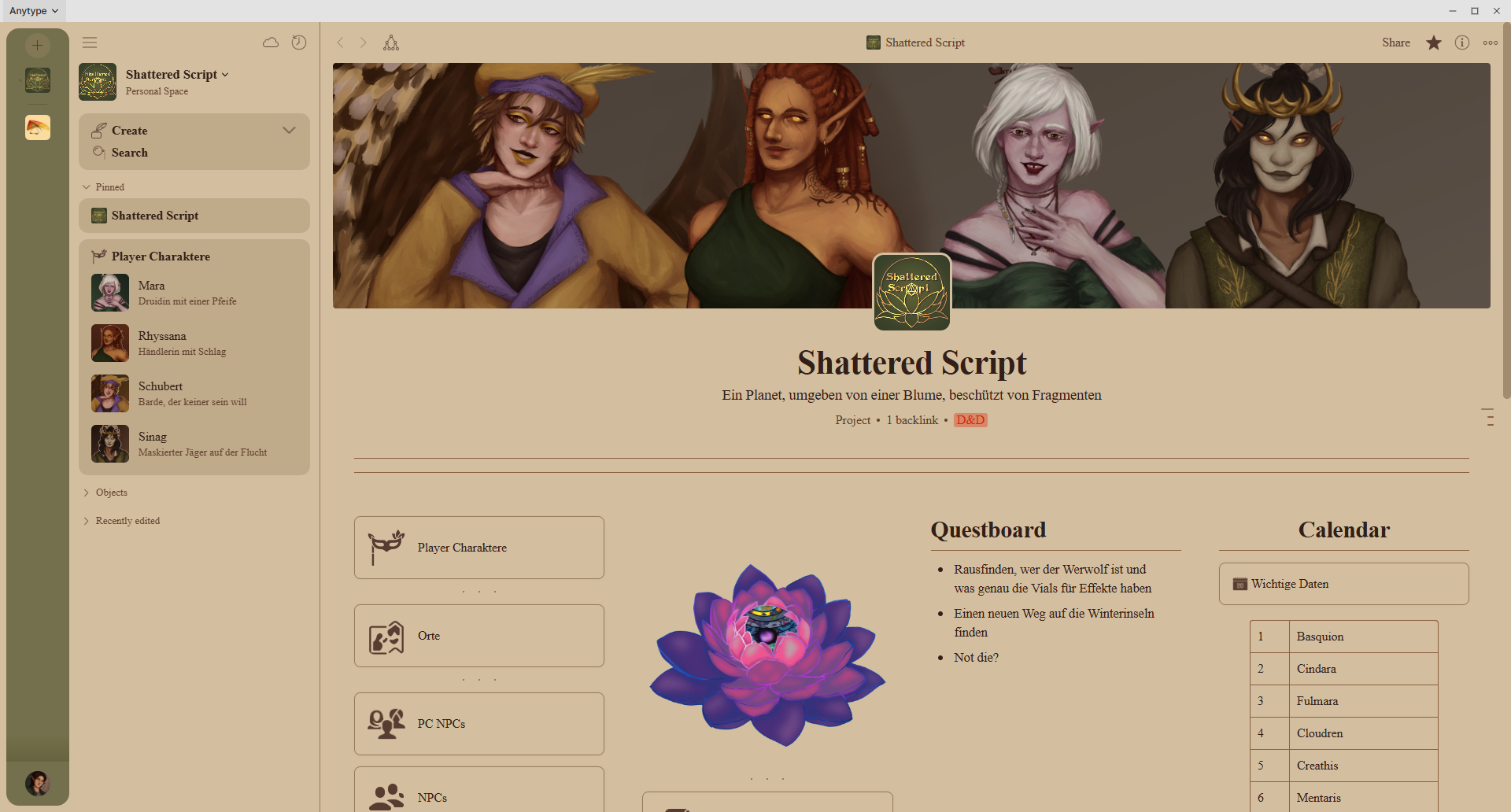Screen dimensions: 1511x812
Task: Select the D&D tag
Action: pos(970,420)
